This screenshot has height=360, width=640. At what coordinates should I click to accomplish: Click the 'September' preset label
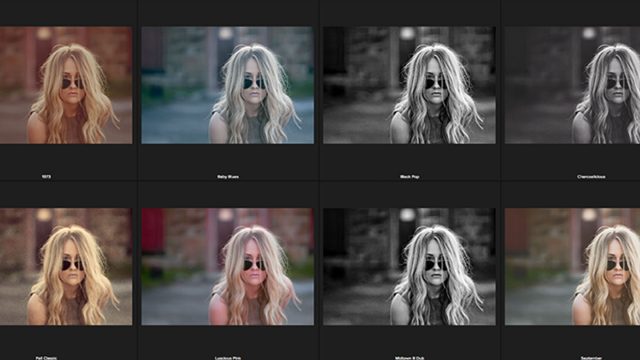pyautogui.click(x=591, y=358)
